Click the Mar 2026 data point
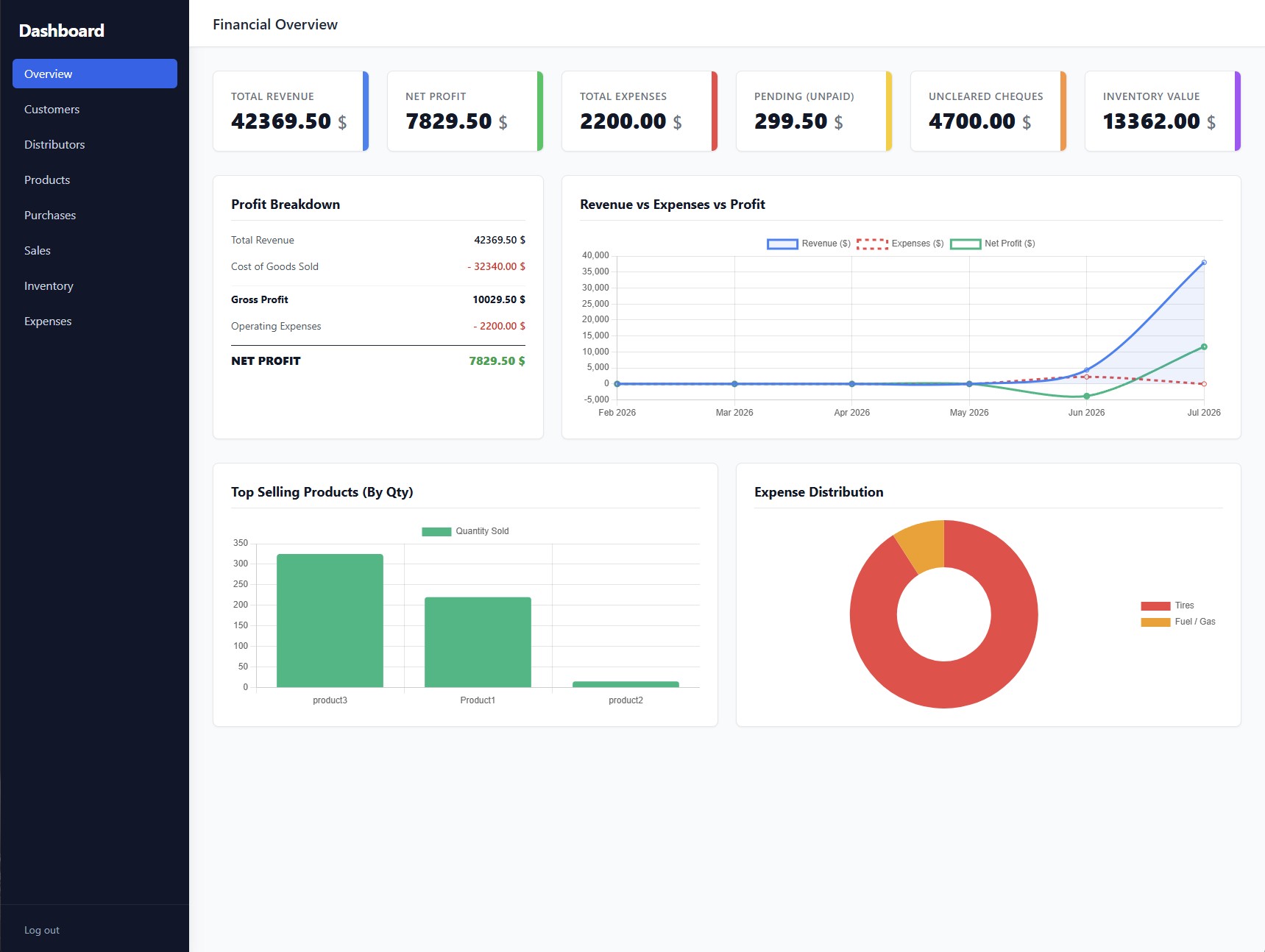 [734, 384]
